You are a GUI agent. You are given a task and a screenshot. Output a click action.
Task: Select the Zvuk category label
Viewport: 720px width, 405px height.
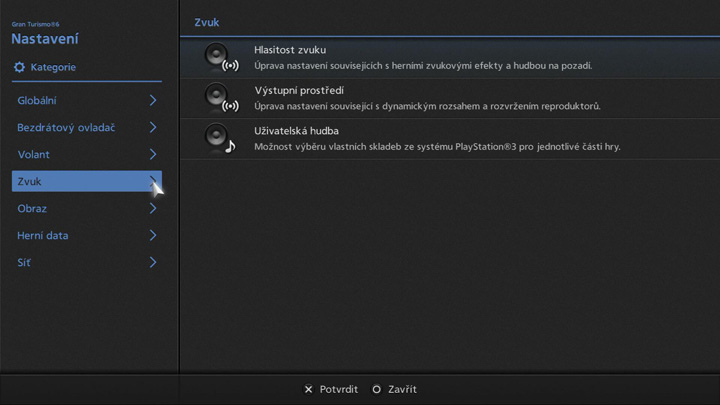(x=30, y=182)
